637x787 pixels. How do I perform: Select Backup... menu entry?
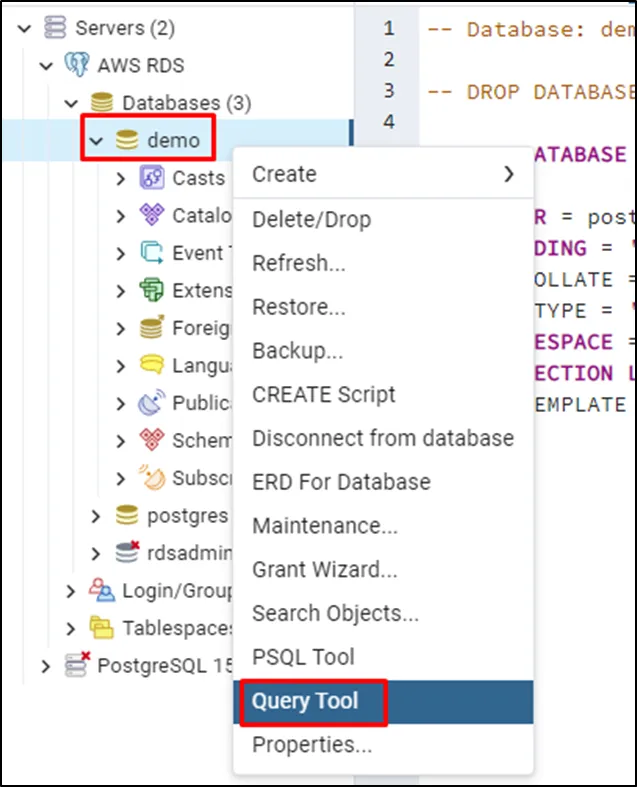click(x=298, y=351)
